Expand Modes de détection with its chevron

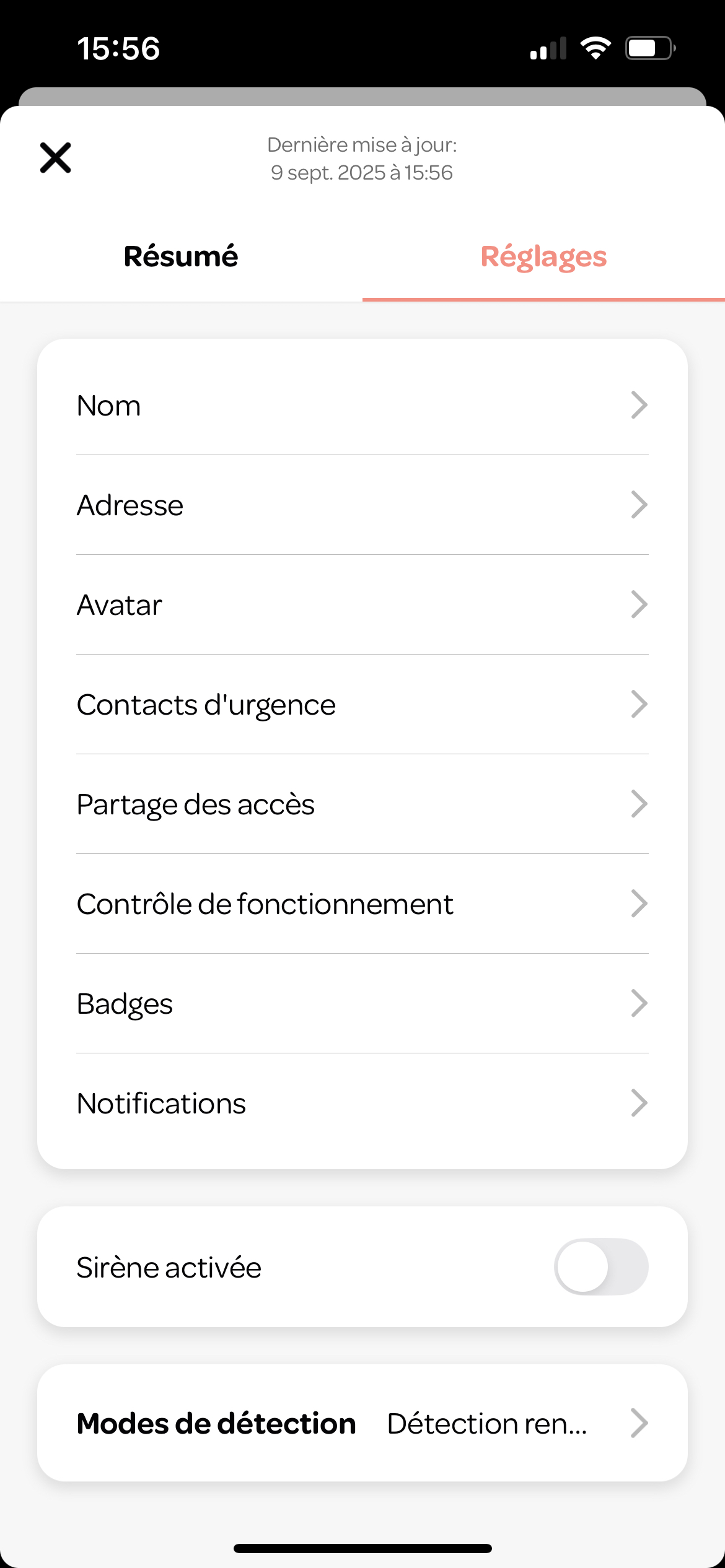pos(639,1423)
